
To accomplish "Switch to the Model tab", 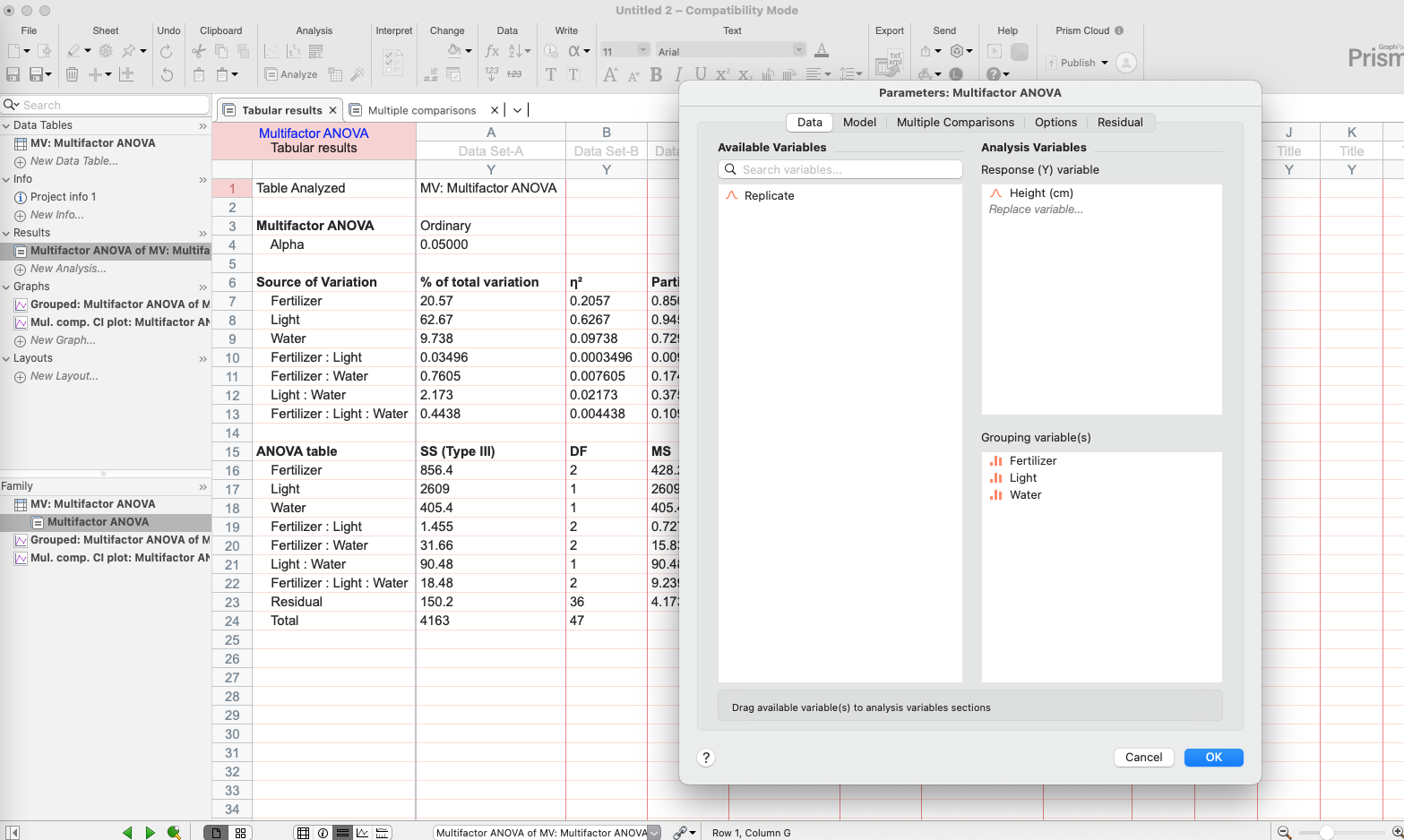I will click(x=858, y=123).
